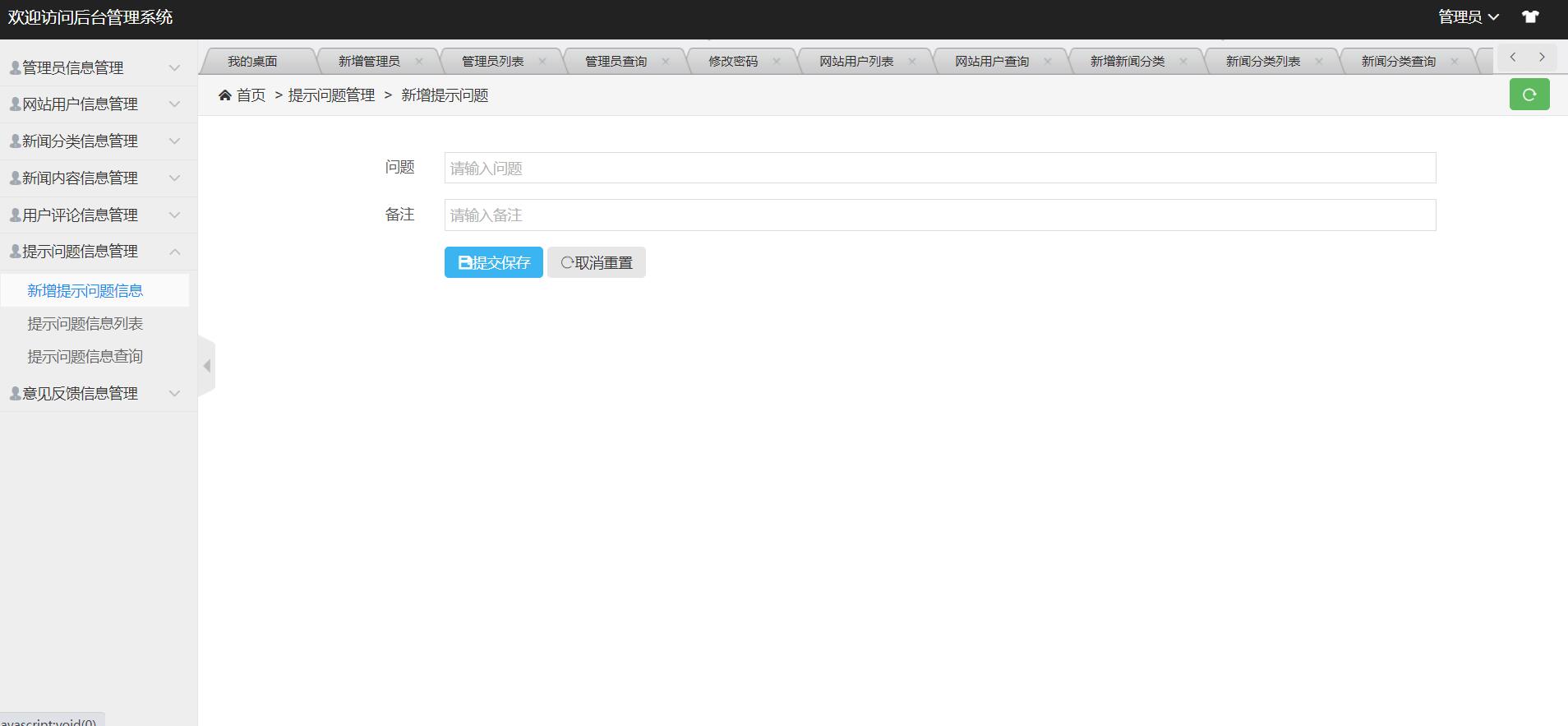
Task: Click 提示问题管理 breadcrumb link
Action: tap(331, 95)
